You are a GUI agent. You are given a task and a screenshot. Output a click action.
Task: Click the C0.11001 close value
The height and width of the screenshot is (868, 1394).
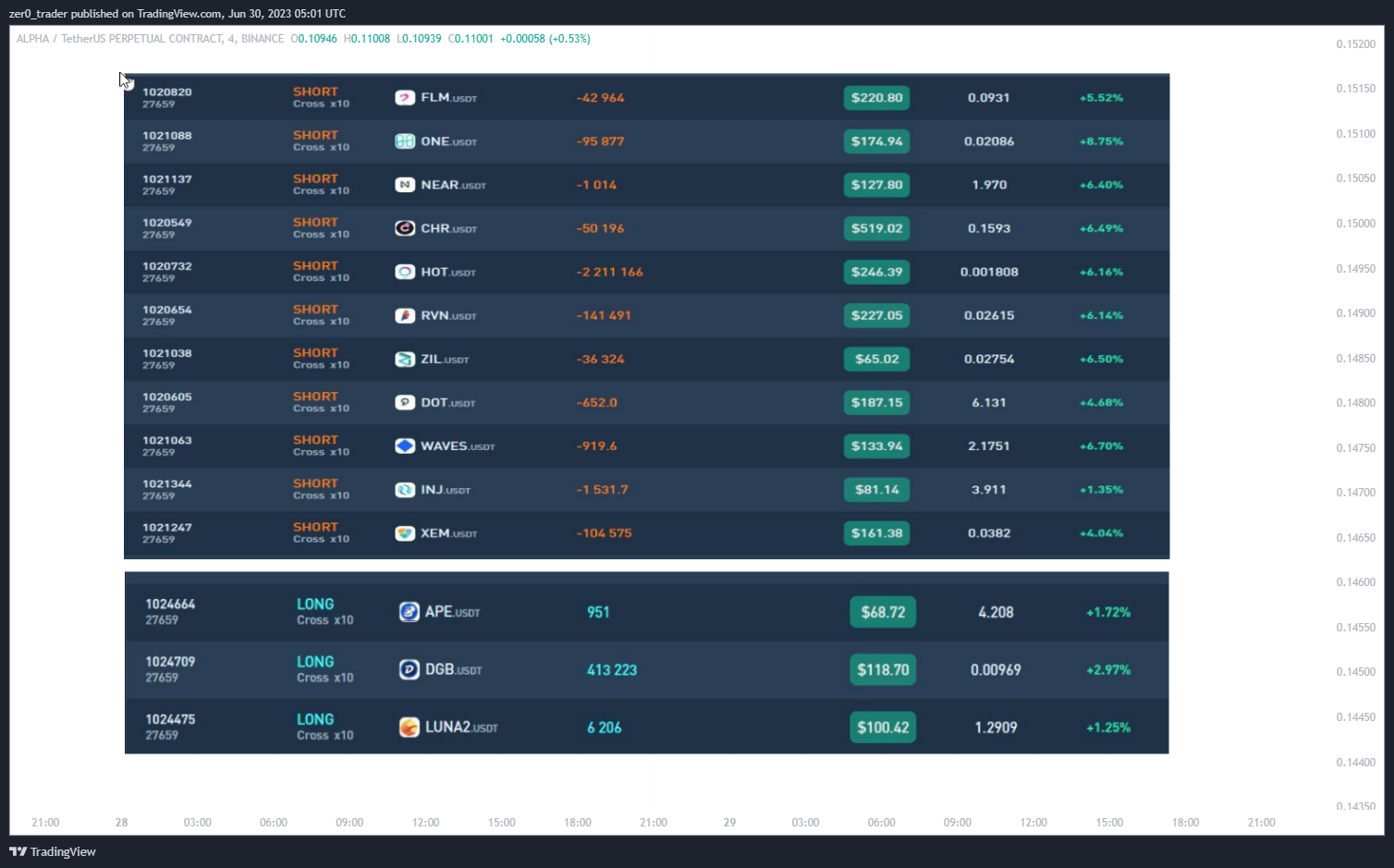tap(471, 39)
